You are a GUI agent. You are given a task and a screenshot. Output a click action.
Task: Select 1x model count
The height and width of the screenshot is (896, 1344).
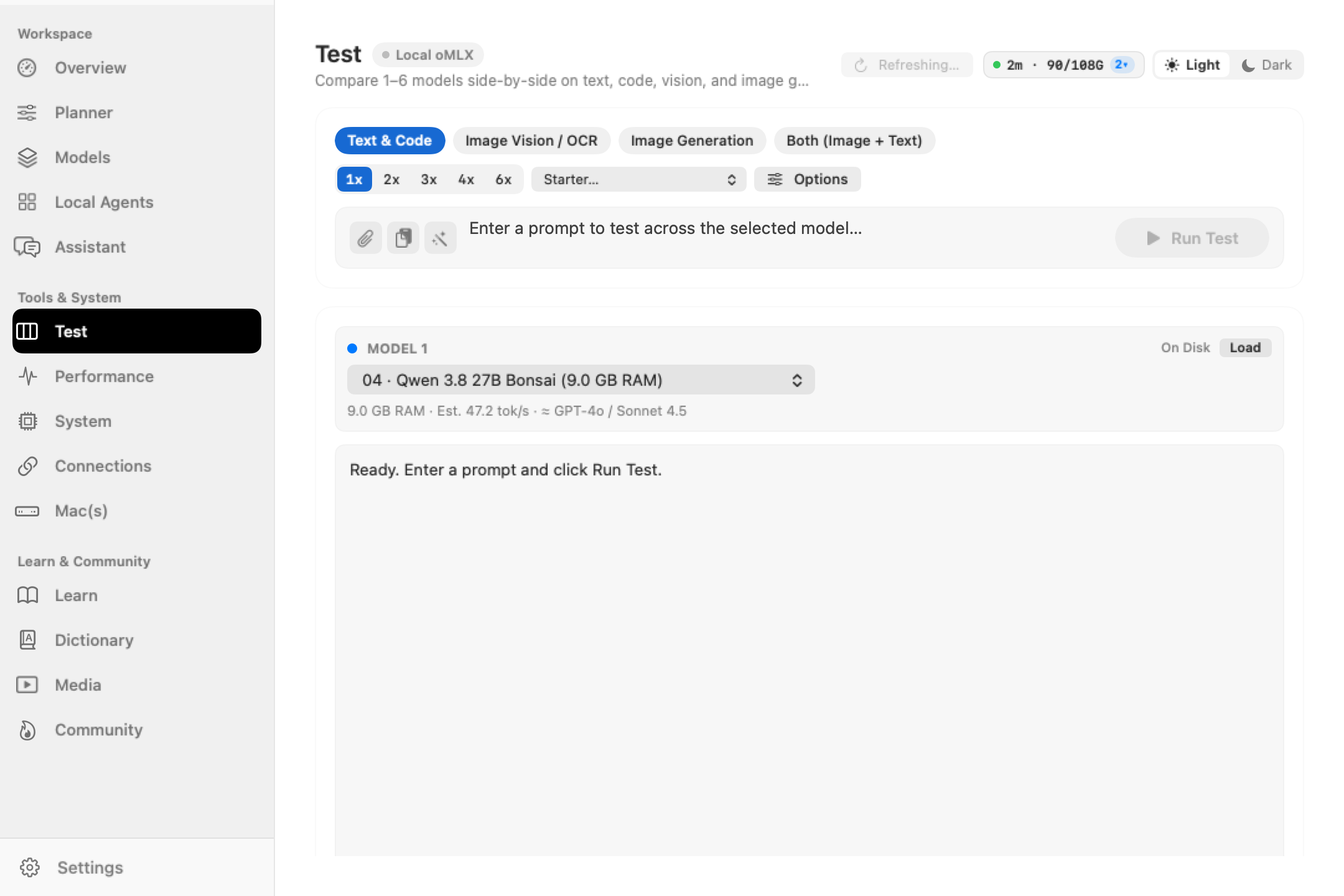coord(354,179)
